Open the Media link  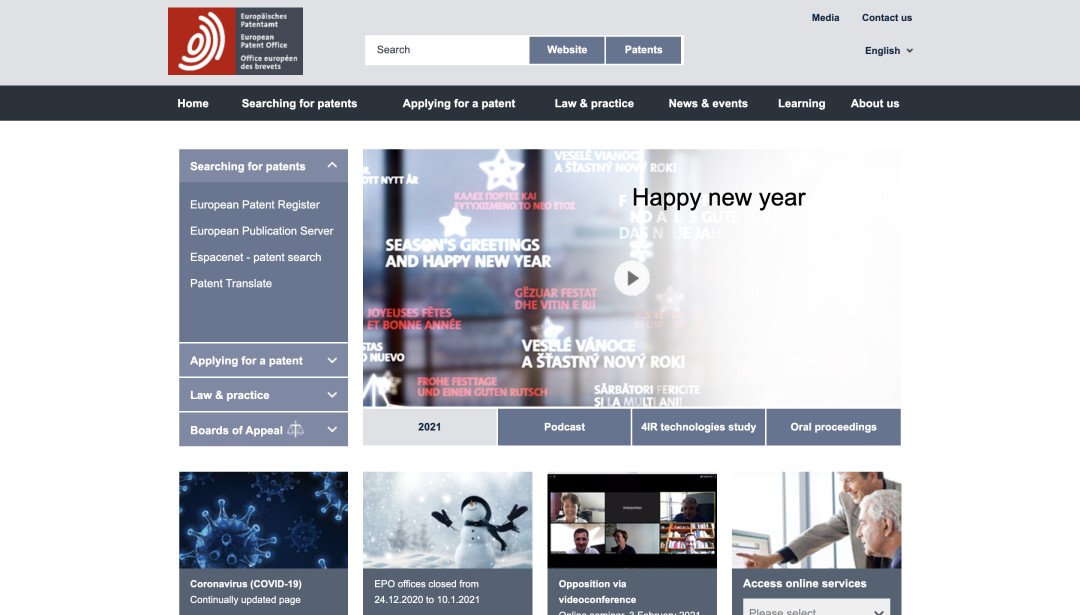coord(825,18)
